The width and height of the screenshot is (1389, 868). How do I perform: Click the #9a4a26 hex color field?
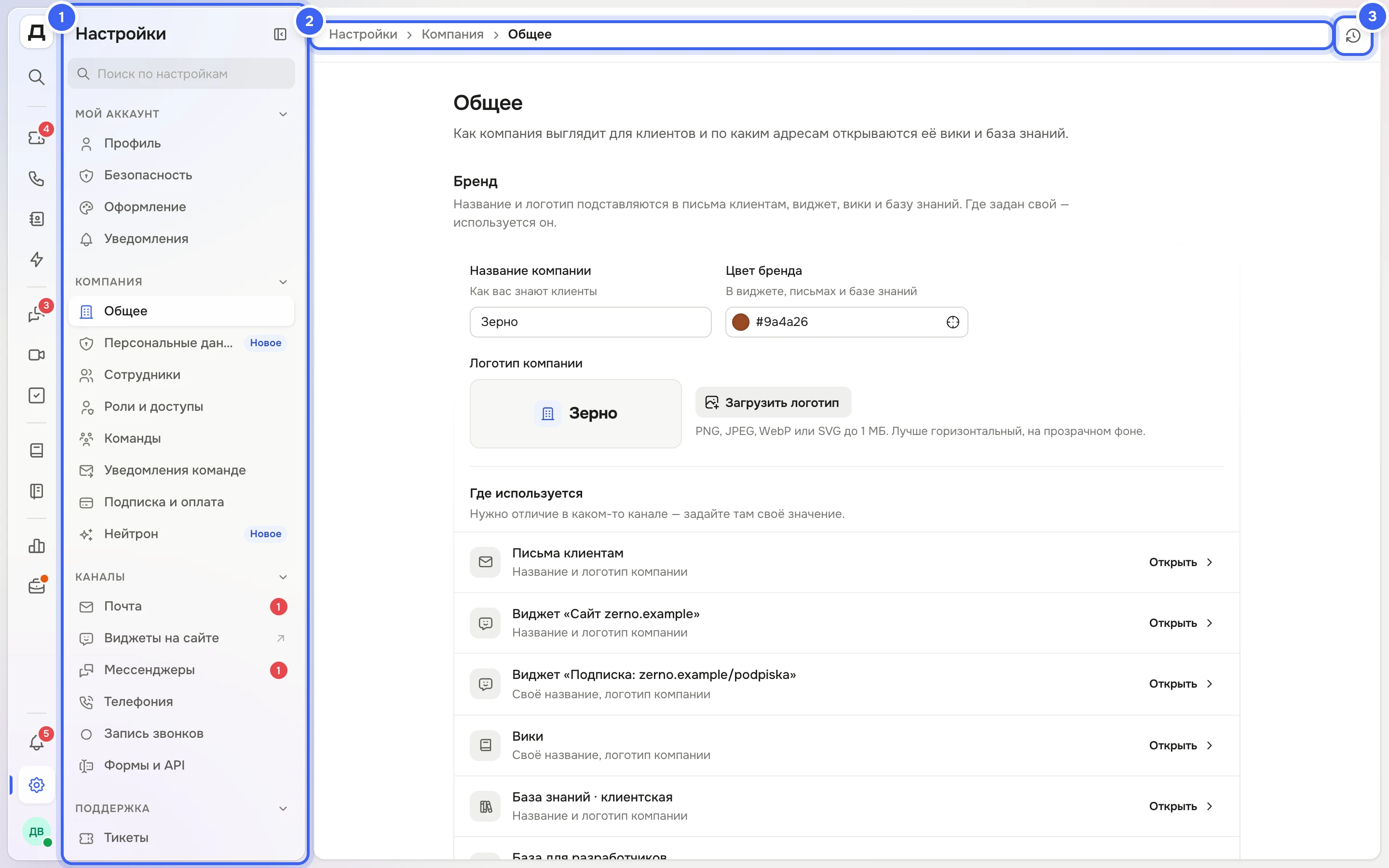click(x=846, y=322)
